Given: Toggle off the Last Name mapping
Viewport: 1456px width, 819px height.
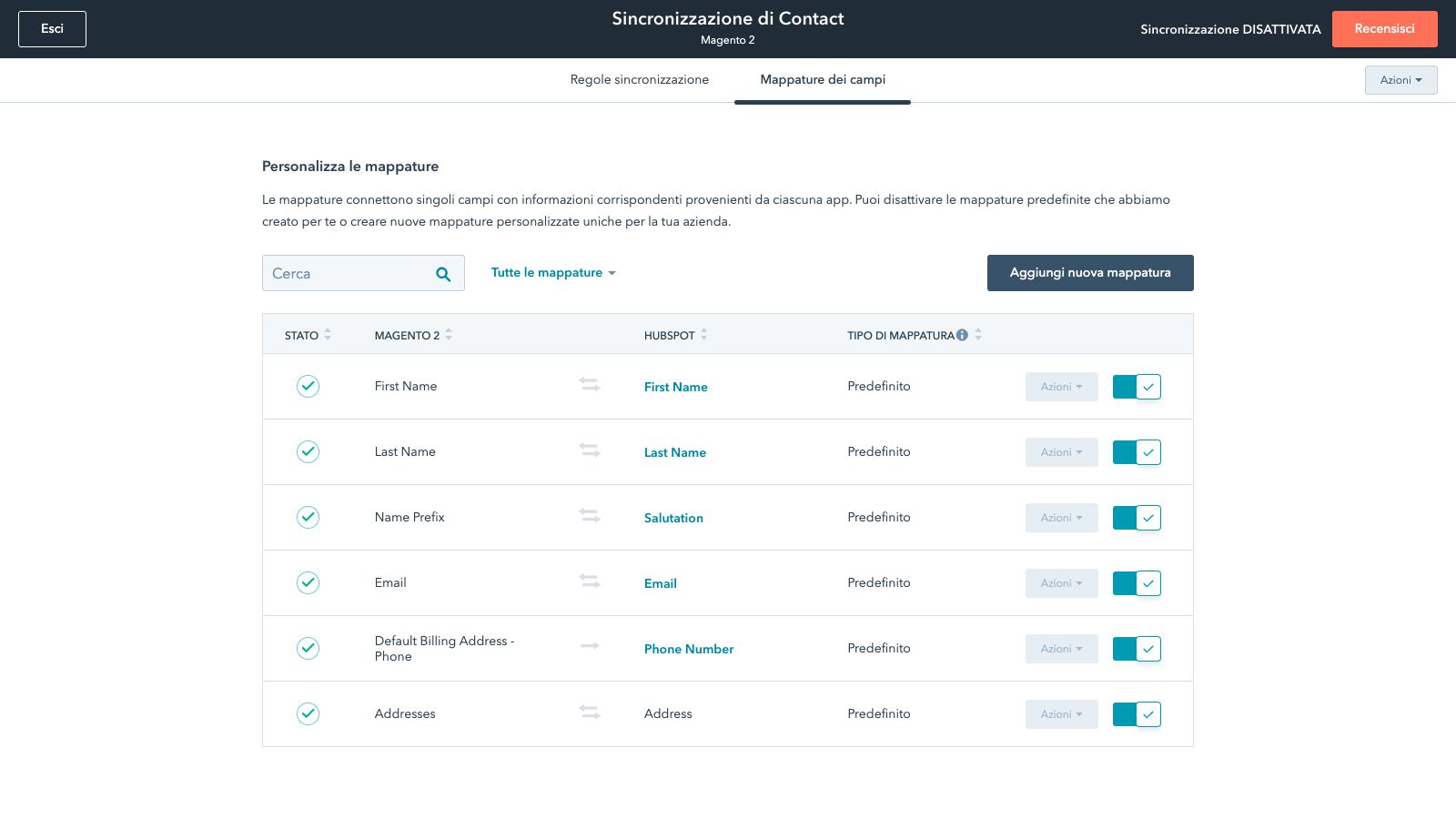Looking at the screenshot, I should [x=1137, y=452].
